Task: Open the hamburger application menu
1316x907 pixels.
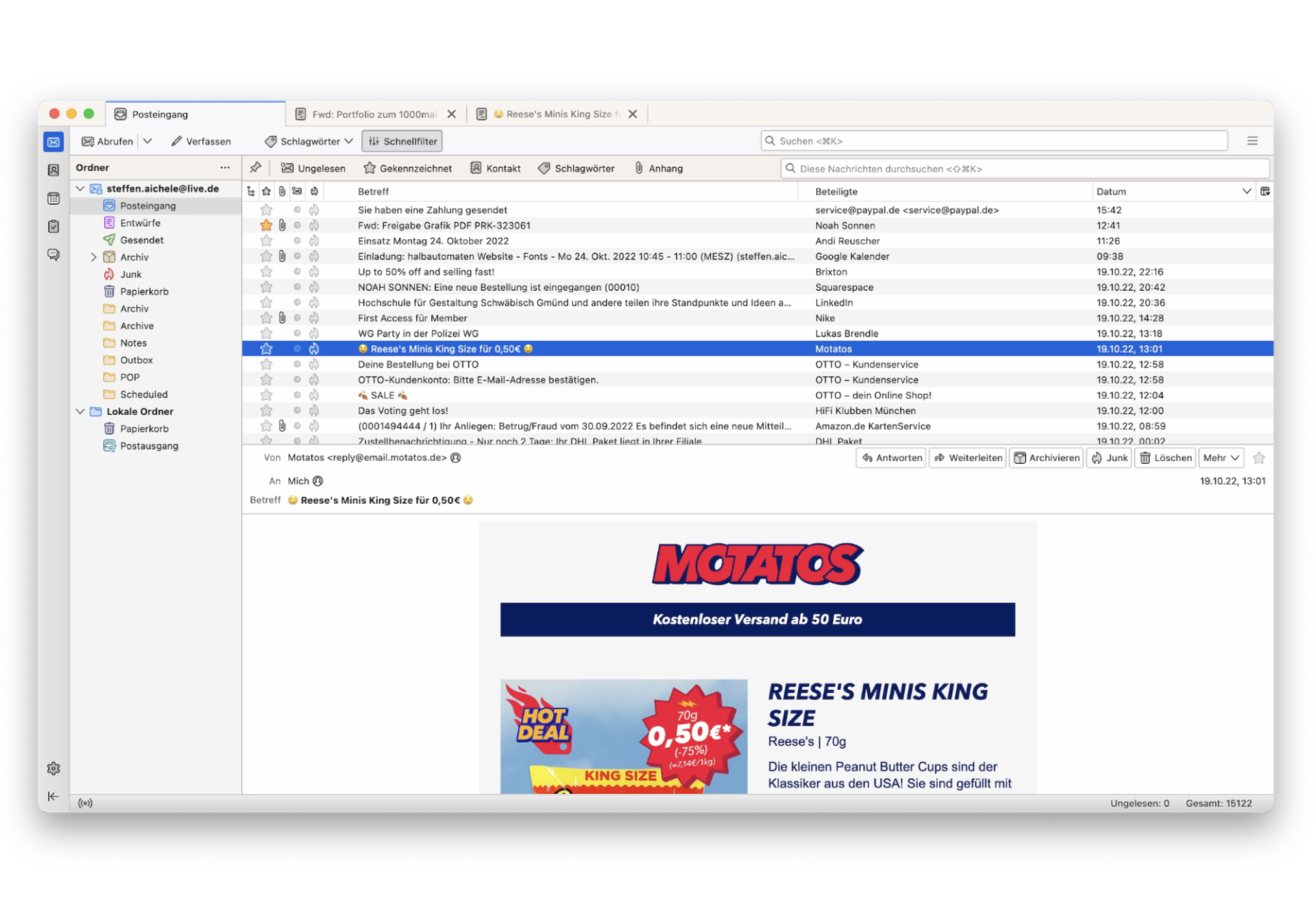Action: (x=1252, y=141)
